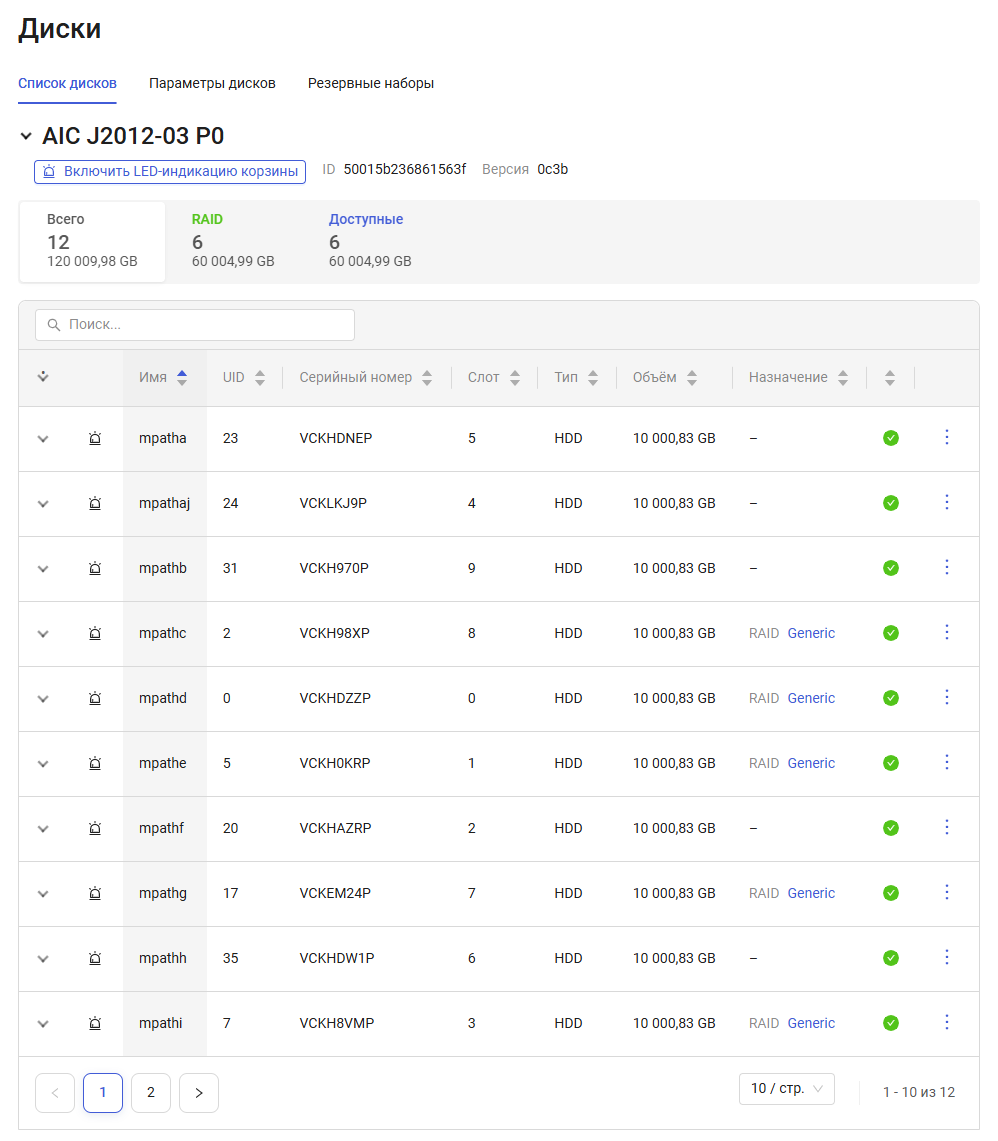The image size is (998, 1141).
Task: Click the LED indicator icon for mpatha
Action: pos(95,438)
